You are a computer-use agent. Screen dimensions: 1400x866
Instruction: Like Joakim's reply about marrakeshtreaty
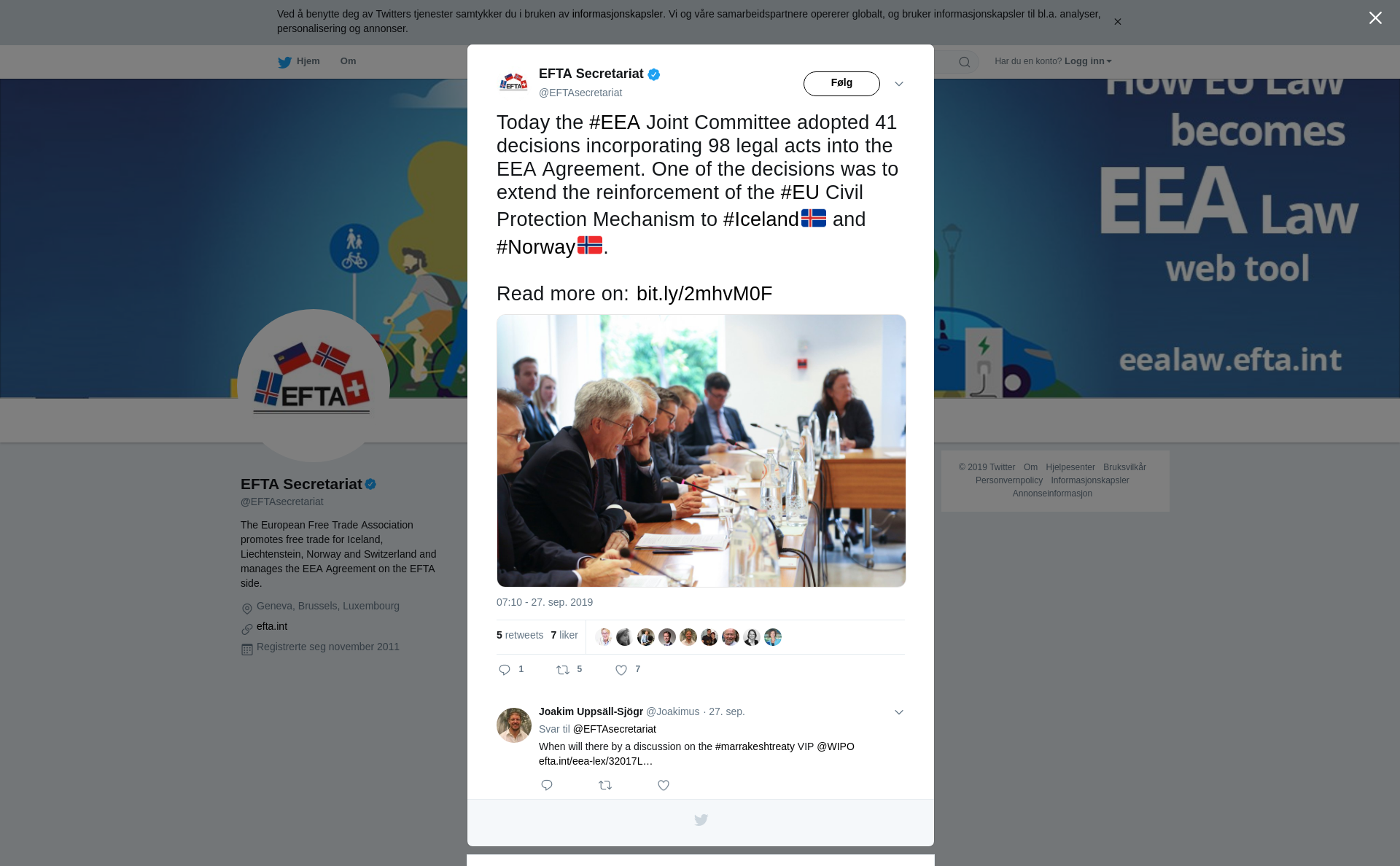click(664, 785)
